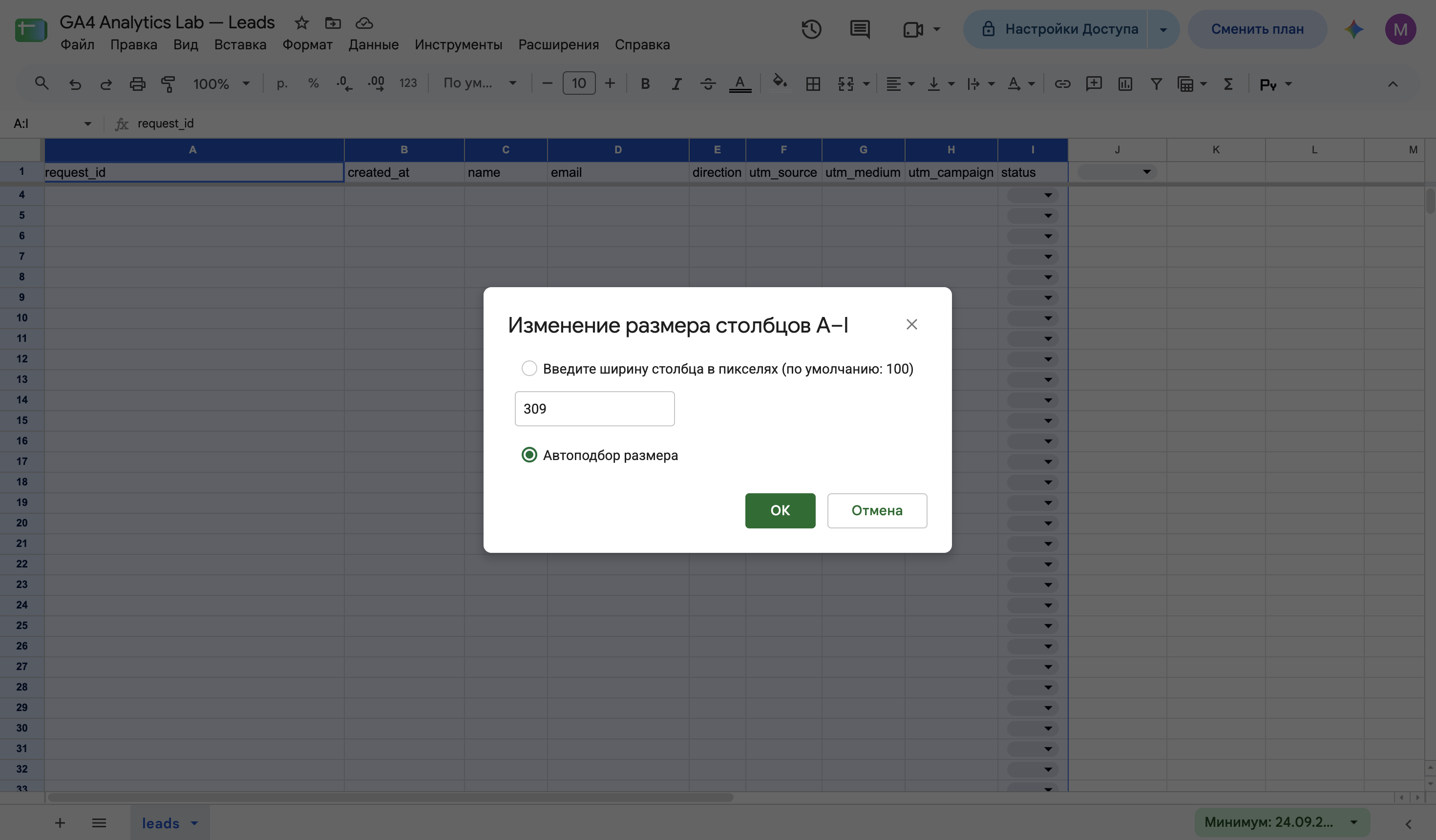
Task: Open the Файл menu
Action: tap(78, 44)
